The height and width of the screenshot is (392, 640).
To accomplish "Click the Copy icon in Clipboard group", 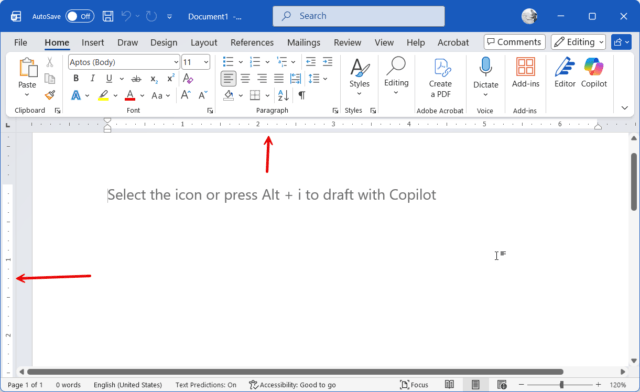I will click(x=49, y=78).
